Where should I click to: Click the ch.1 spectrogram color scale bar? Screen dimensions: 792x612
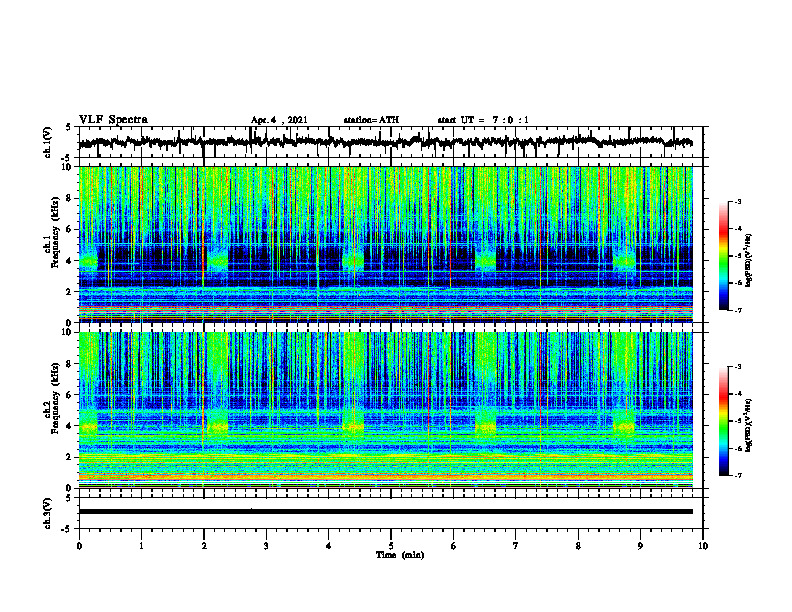723,256
